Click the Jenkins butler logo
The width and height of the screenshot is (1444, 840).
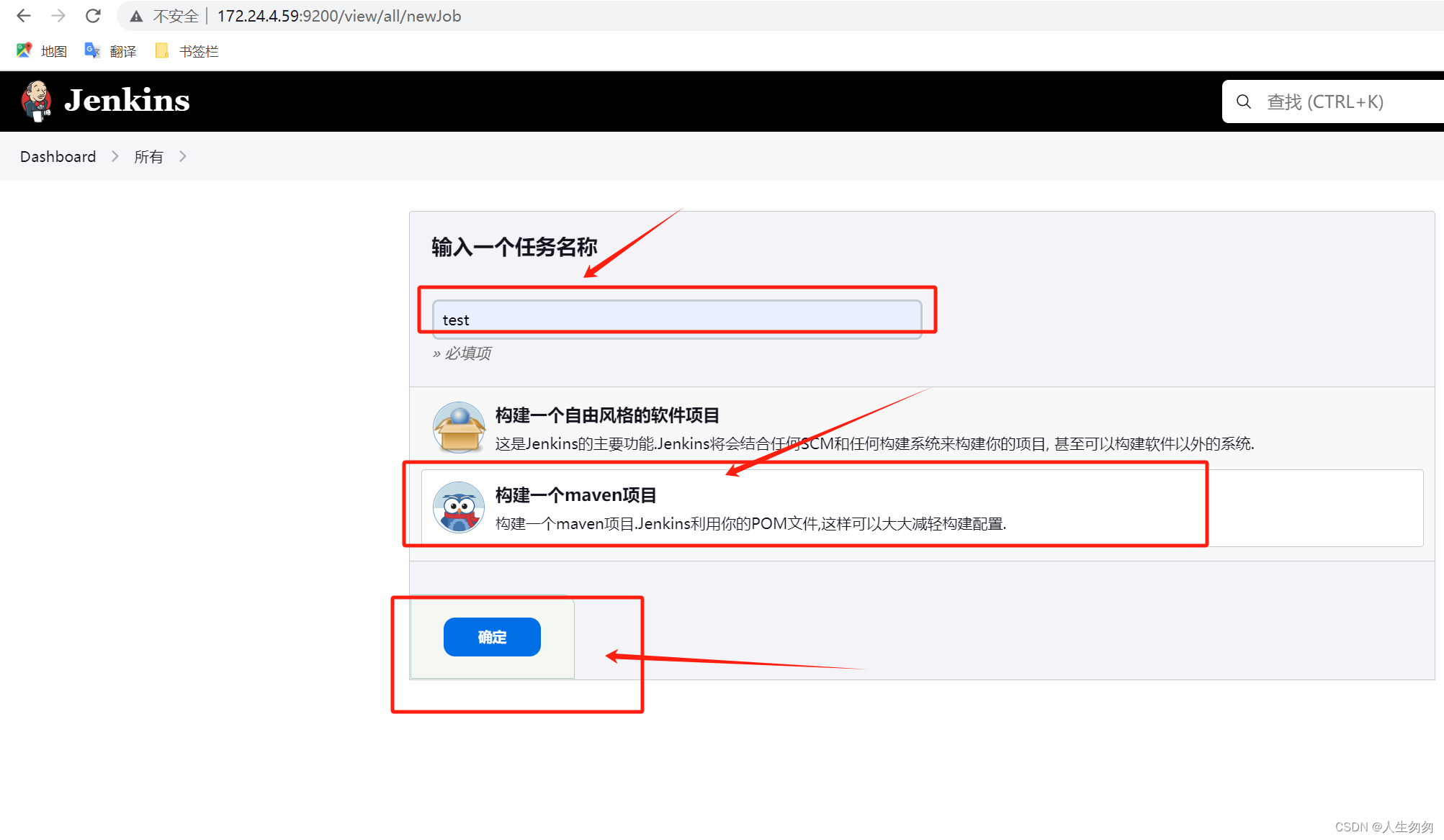(36, 101)
